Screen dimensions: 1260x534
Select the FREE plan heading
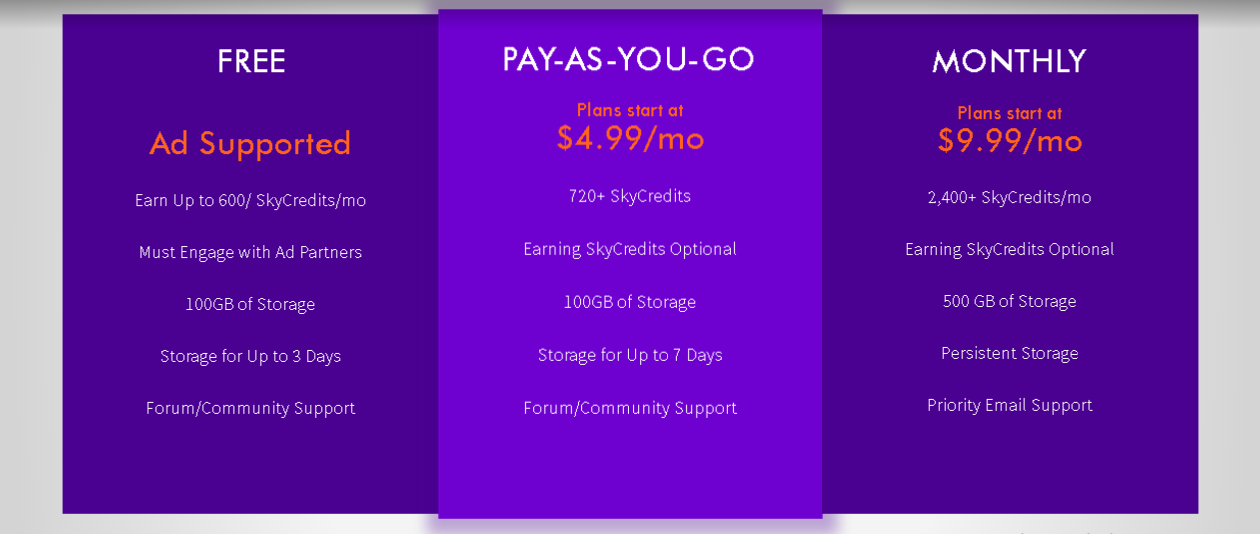(x=251, y=62)
